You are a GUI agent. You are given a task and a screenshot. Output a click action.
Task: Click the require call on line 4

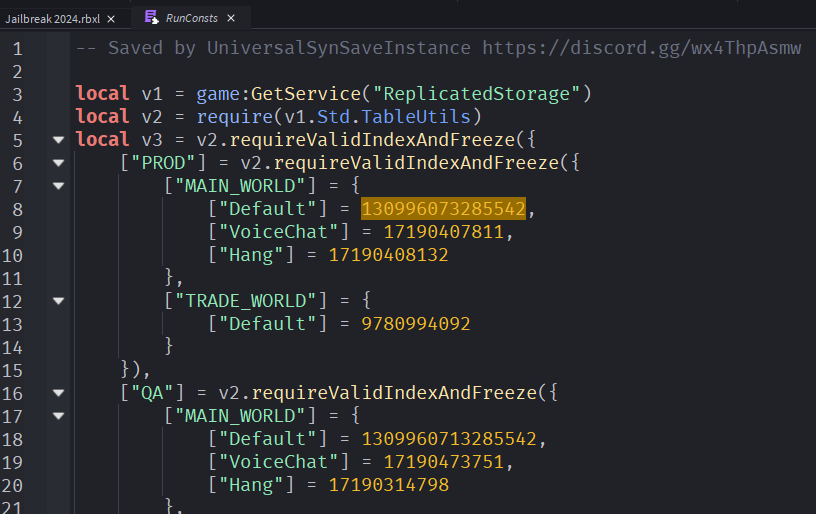(234, 117)
